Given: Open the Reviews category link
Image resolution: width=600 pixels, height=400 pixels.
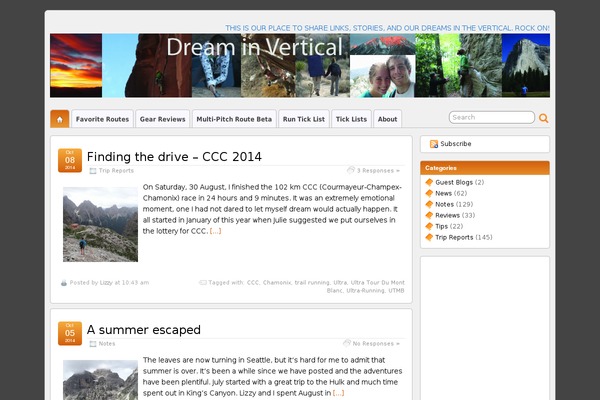Looking at the screenshot, I should click(447, 215).
